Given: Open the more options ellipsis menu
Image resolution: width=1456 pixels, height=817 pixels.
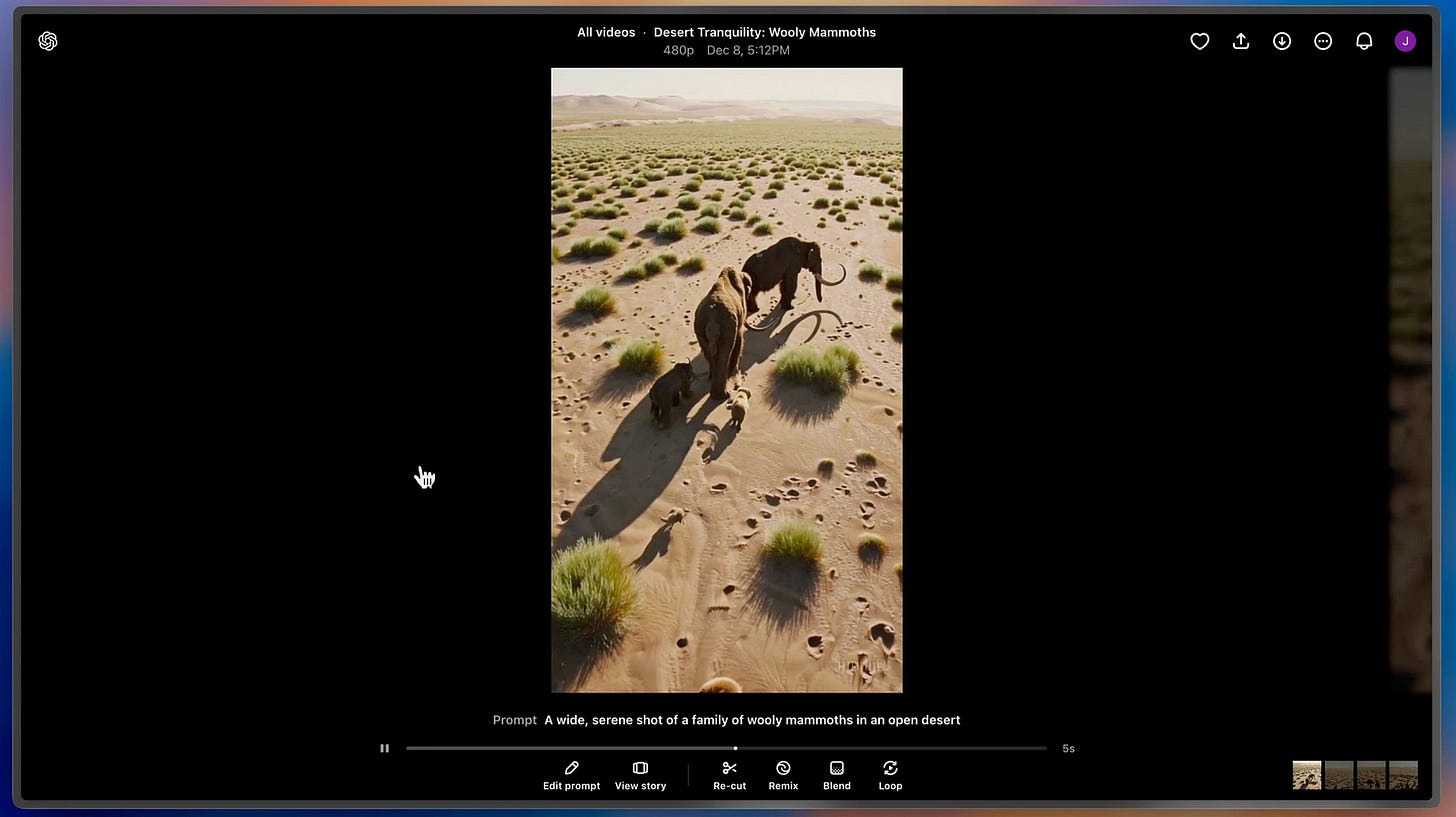Looking at the screenshot, I should (1322, 41).
